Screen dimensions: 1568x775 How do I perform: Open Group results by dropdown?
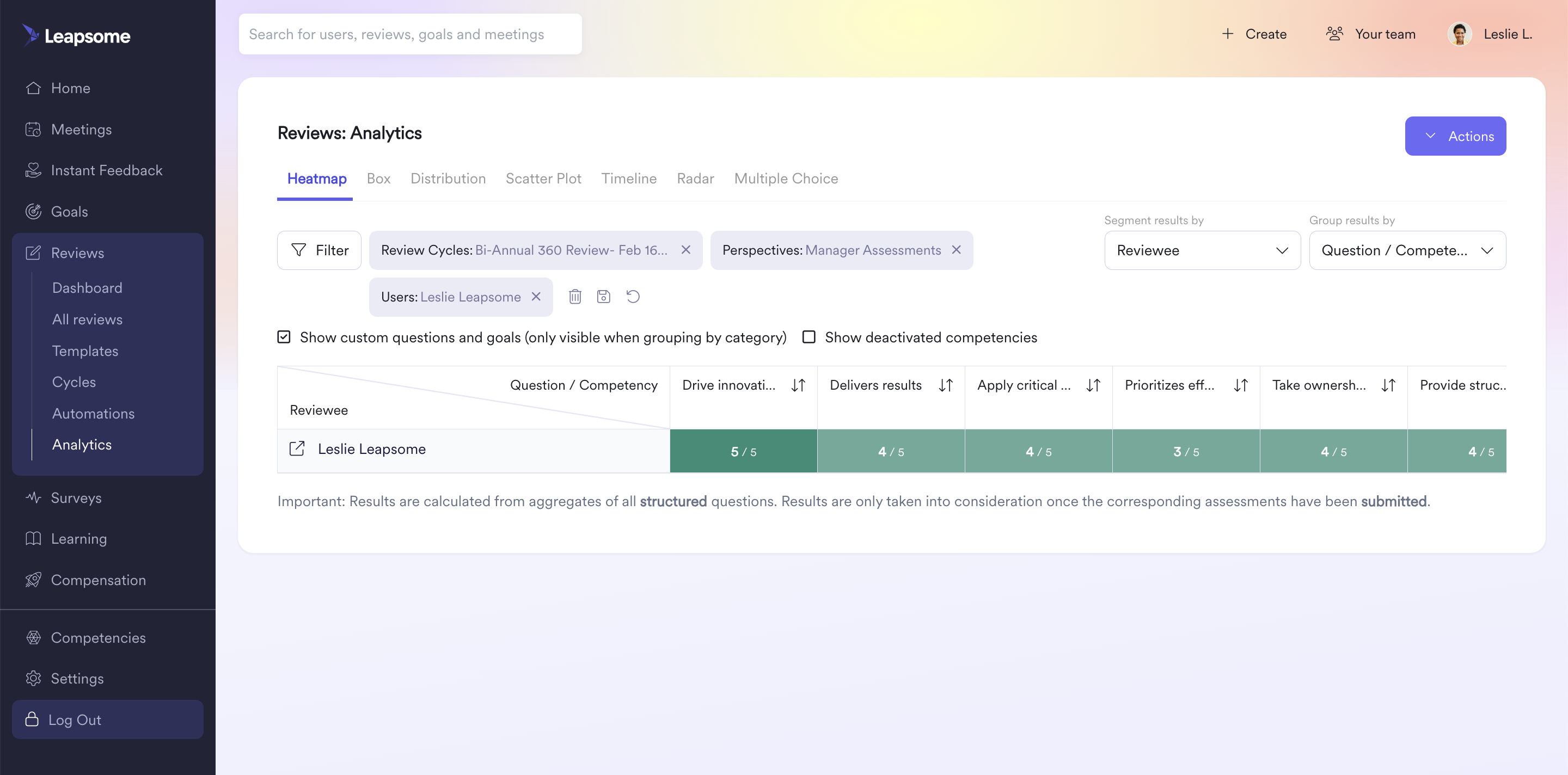[x=1407, y=250]
